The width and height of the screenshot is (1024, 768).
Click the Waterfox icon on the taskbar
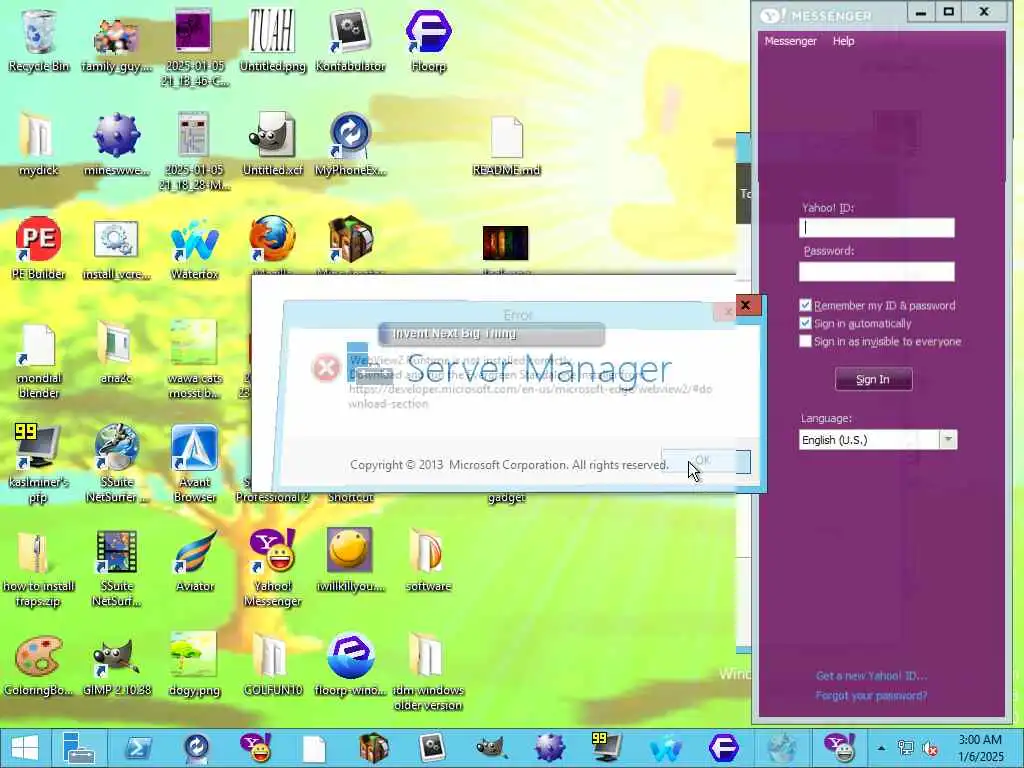[665, 748]
